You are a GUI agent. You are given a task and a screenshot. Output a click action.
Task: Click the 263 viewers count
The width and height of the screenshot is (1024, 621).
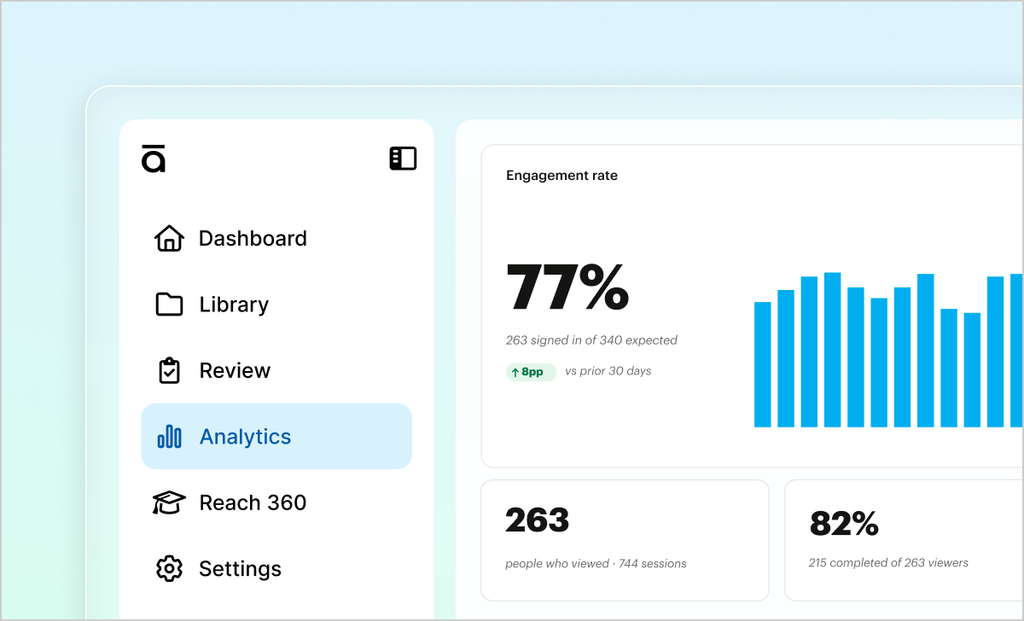tap(537, 520)
